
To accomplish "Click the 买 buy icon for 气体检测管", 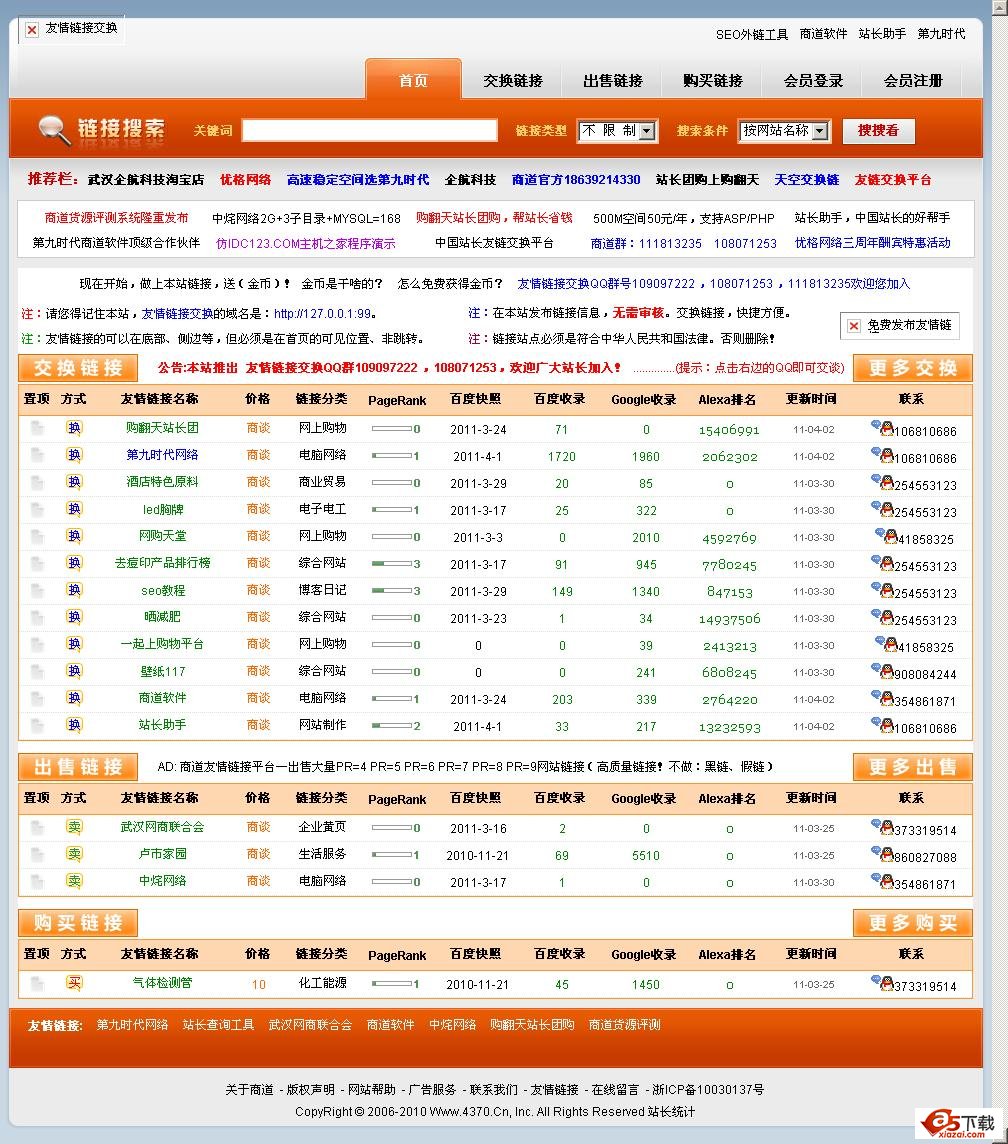I will point(74,983).
